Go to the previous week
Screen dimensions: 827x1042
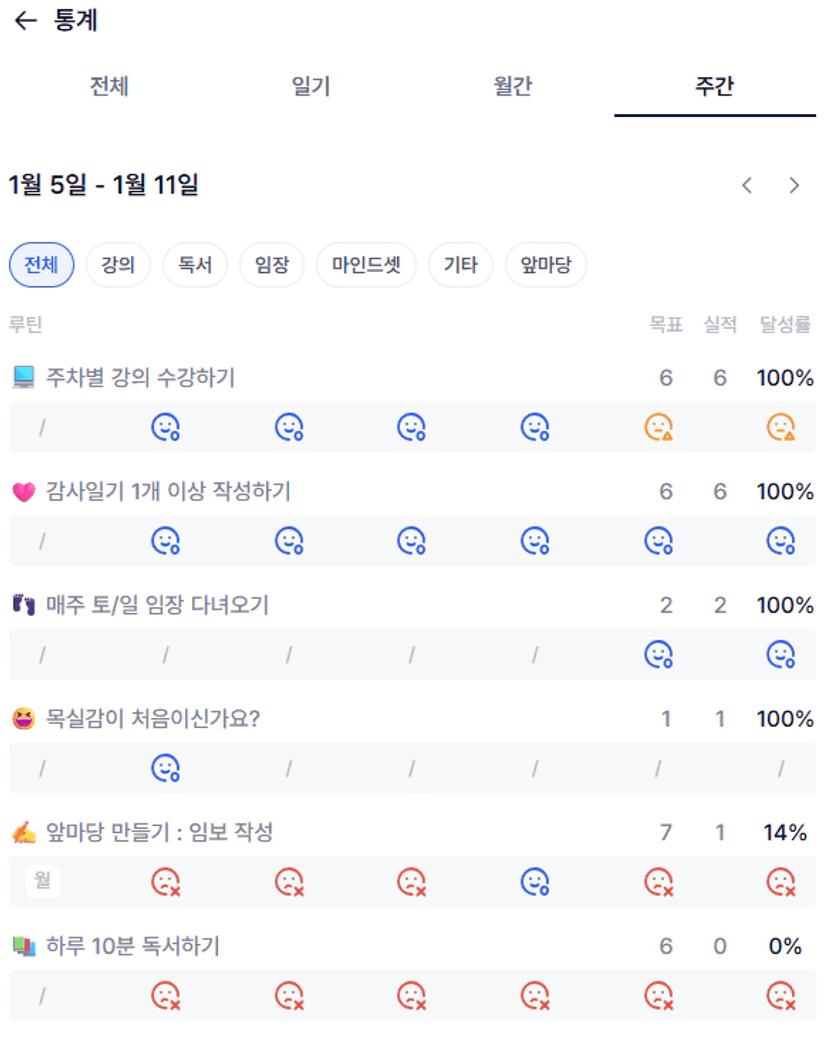[x=746, y=185]
